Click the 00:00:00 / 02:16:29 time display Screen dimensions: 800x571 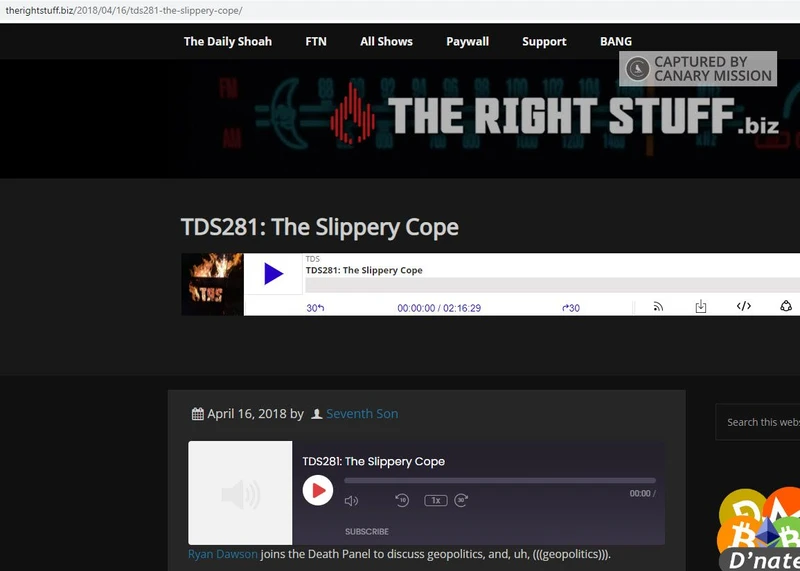pyautogui.click(x=439, y=308)
